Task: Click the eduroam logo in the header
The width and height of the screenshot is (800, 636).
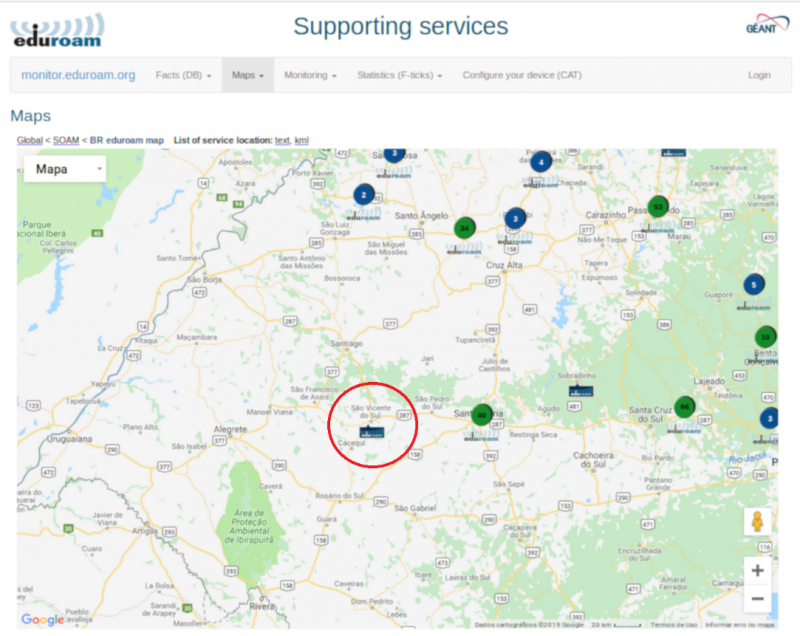Action: click(58, 30)
